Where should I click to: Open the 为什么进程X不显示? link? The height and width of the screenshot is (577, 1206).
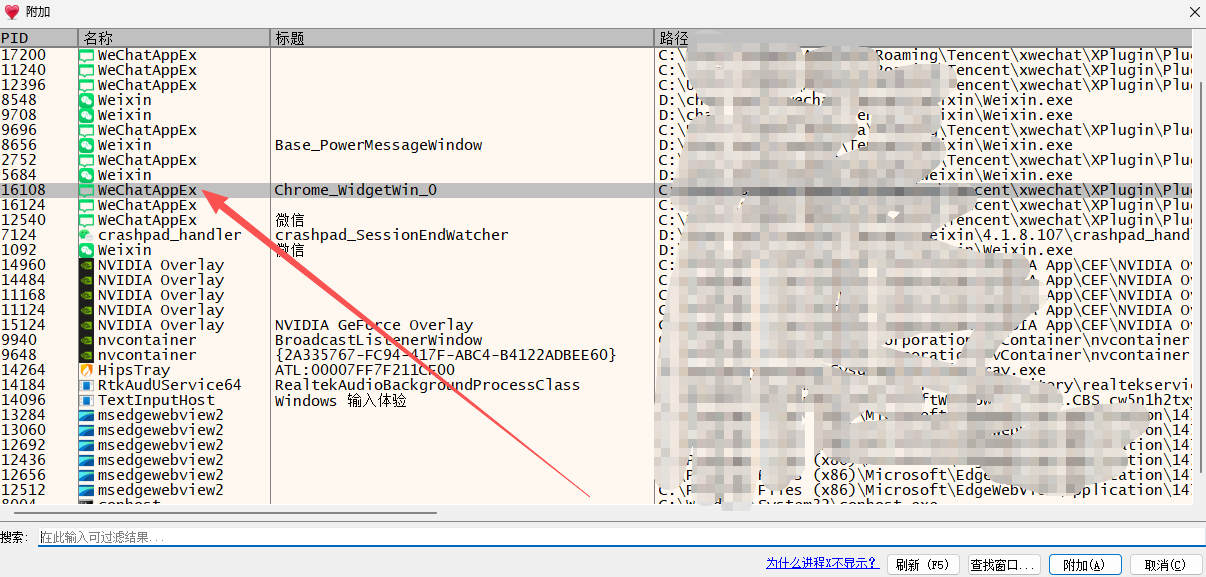(x=822, y=564)
